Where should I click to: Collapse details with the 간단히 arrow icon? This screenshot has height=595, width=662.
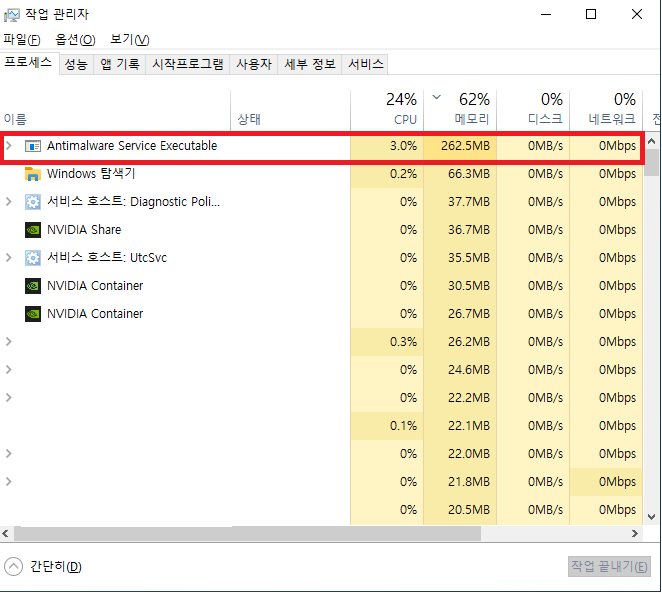[14, 567]
